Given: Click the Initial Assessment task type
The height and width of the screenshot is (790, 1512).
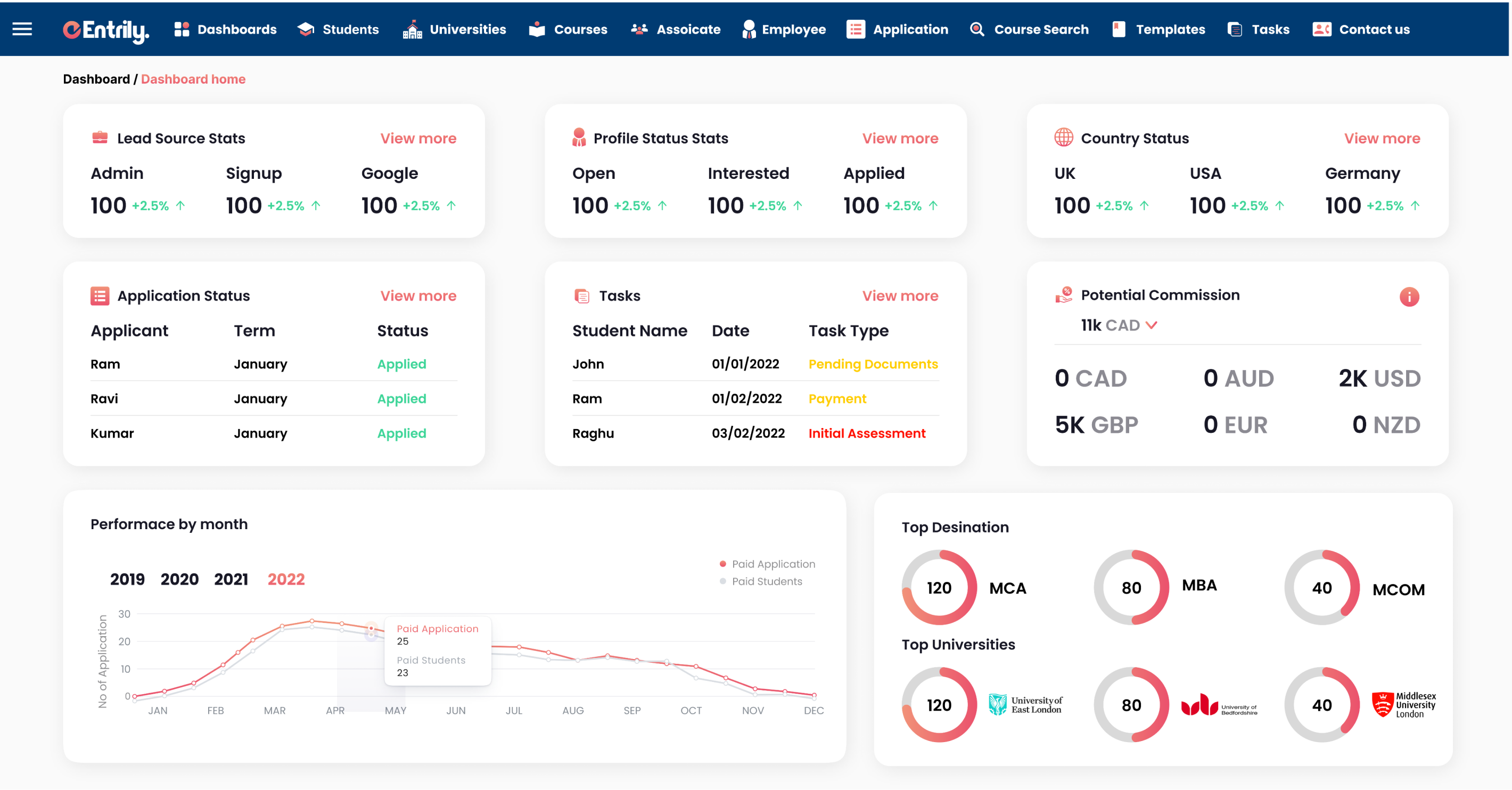Looking at the screenshot, I should [x=866, y=434].
